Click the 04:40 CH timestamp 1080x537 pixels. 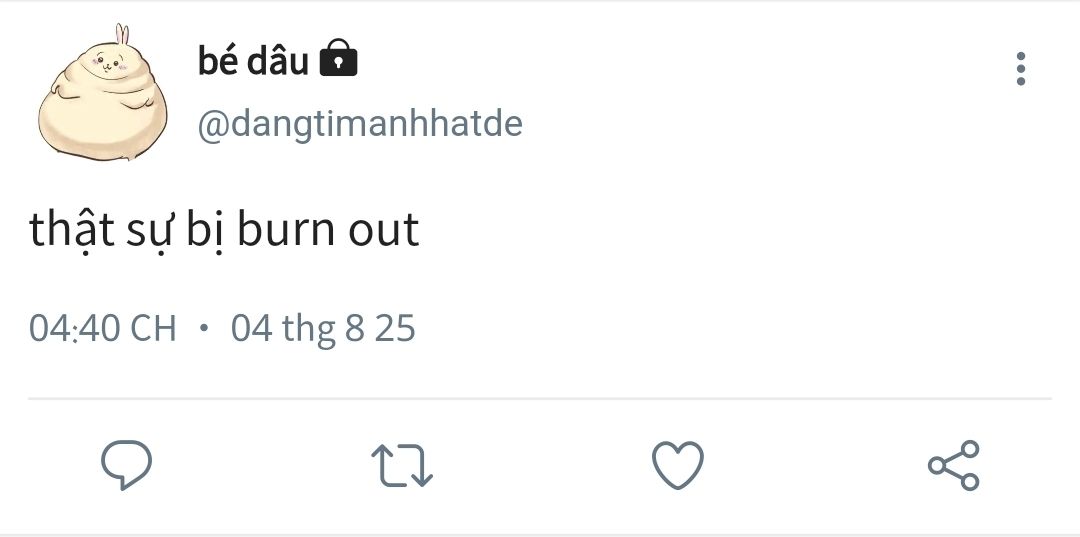[102, 329]
